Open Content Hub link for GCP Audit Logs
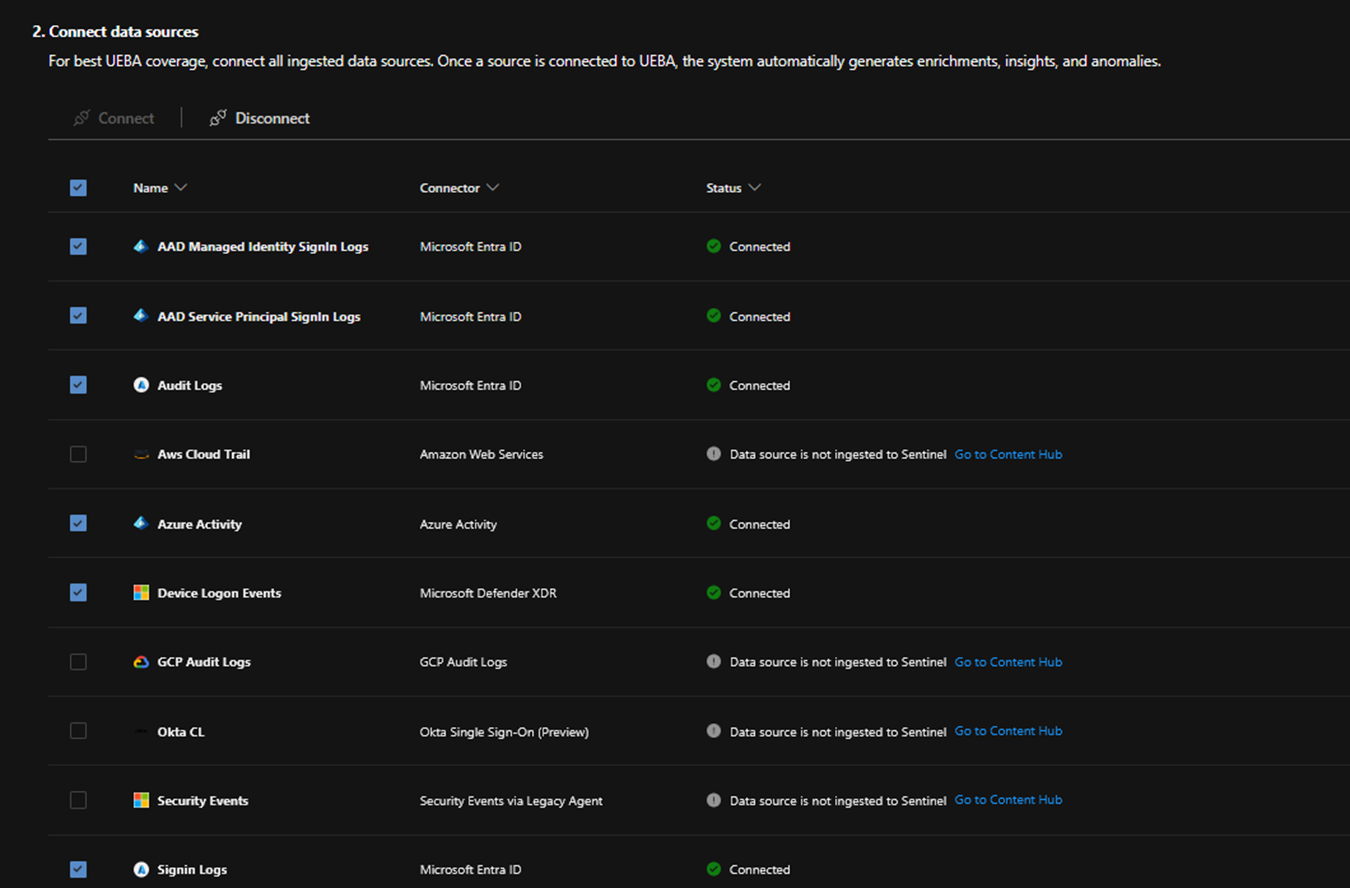Screen dimensions: 1350x888 pyautogui.click(x=1008, y=662)
